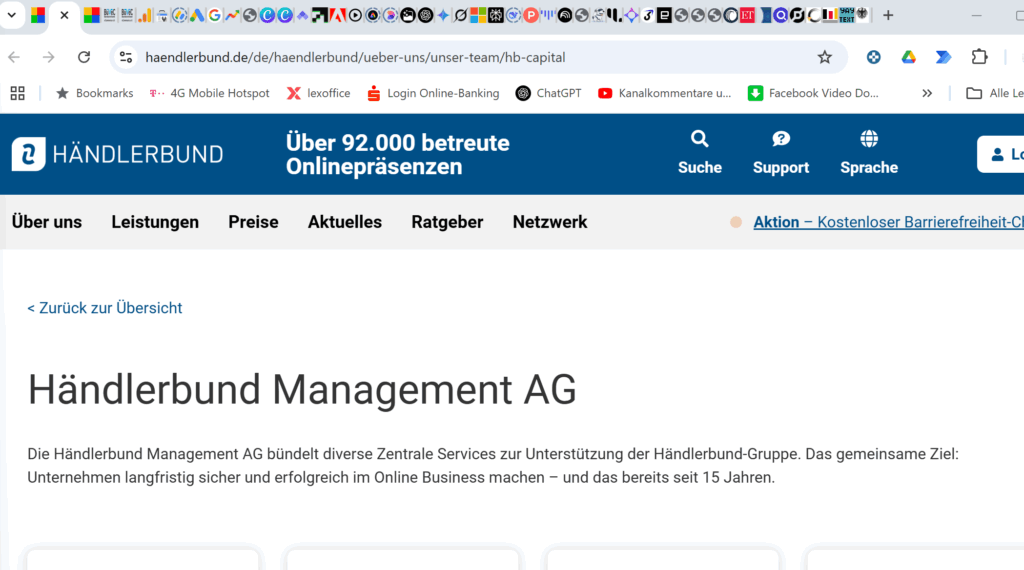
Task: Open the 'Alle Le' bookmarks folder
Action: pos(995,93)
